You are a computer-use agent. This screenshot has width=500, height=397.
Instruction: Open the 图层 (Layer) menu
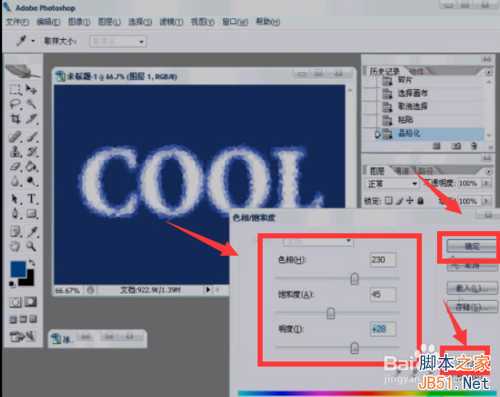click(x=109, y=22)
